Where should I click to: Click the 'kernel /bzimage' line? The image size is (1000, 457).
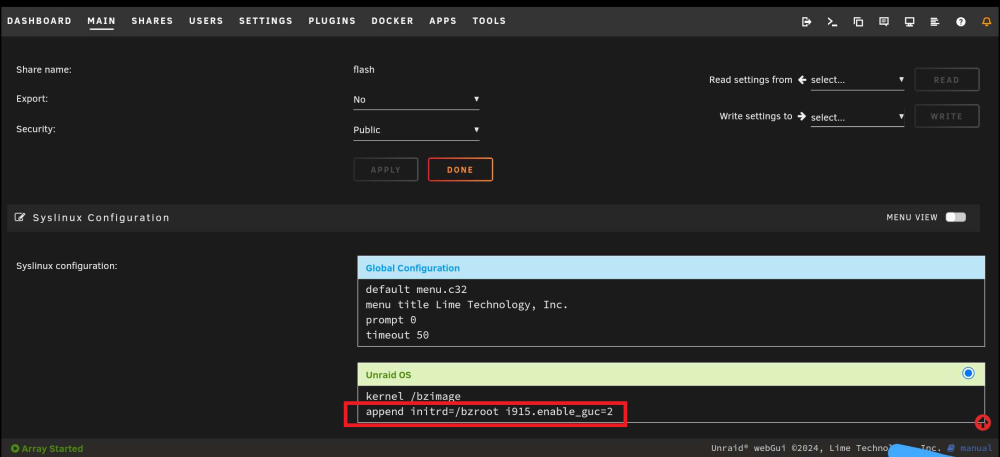[413, 396]
